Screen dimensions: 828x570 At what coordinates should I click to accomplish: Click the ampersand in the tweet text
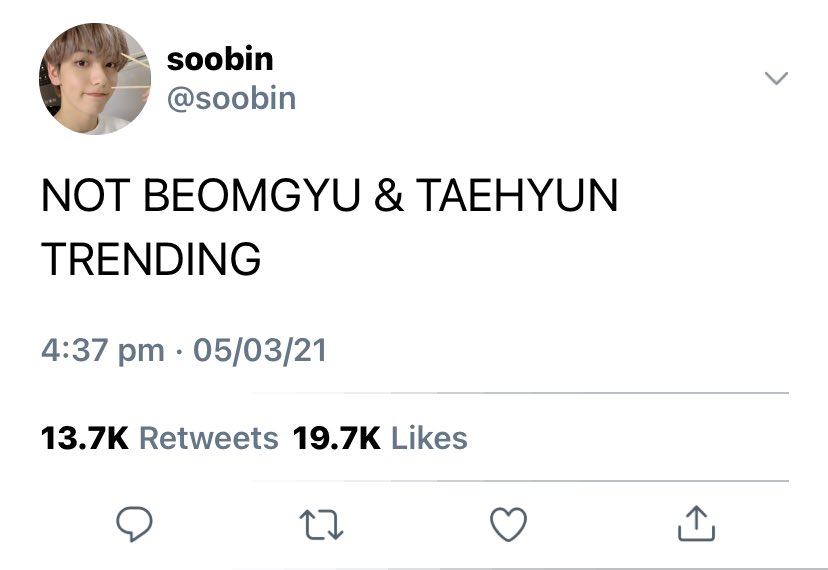(x=389, y=195)
